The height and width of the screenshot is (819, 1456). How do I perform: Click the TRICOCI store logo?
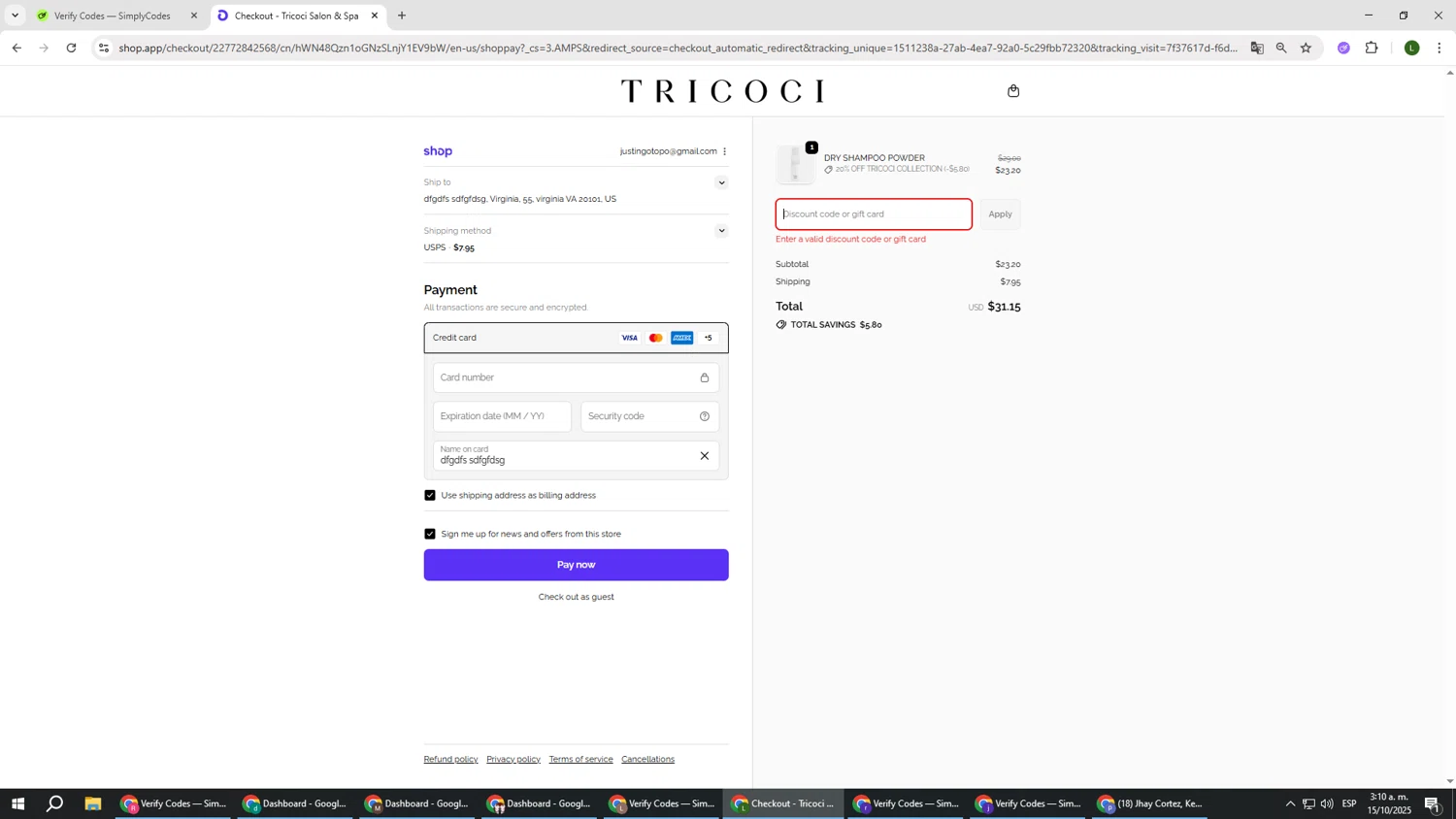pyautogui.click(x=722, y=91)
